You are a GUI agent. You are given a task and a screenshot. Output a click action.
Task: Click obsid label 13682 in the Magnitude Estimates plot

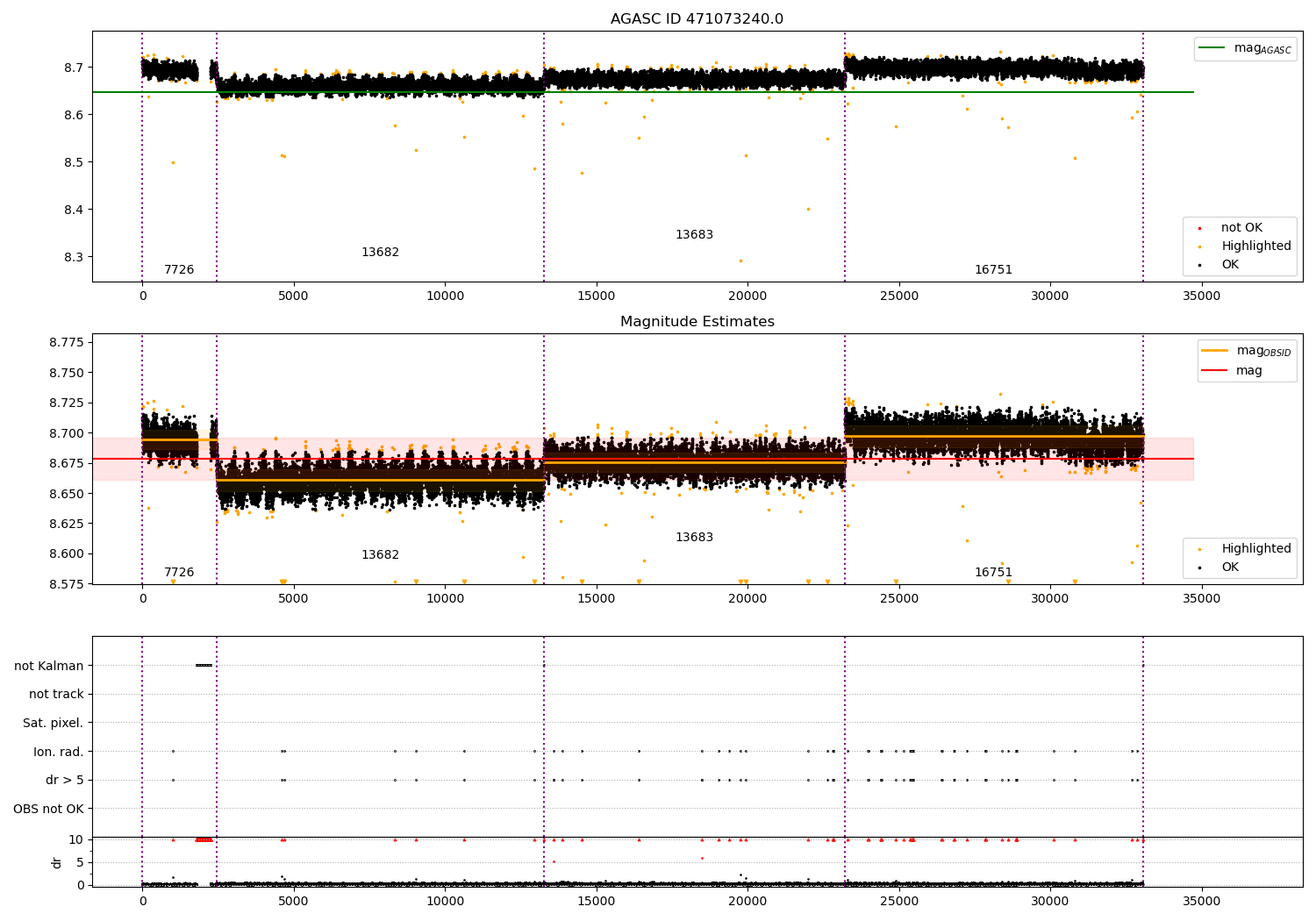pyautogui.click(x=380, y=555)
